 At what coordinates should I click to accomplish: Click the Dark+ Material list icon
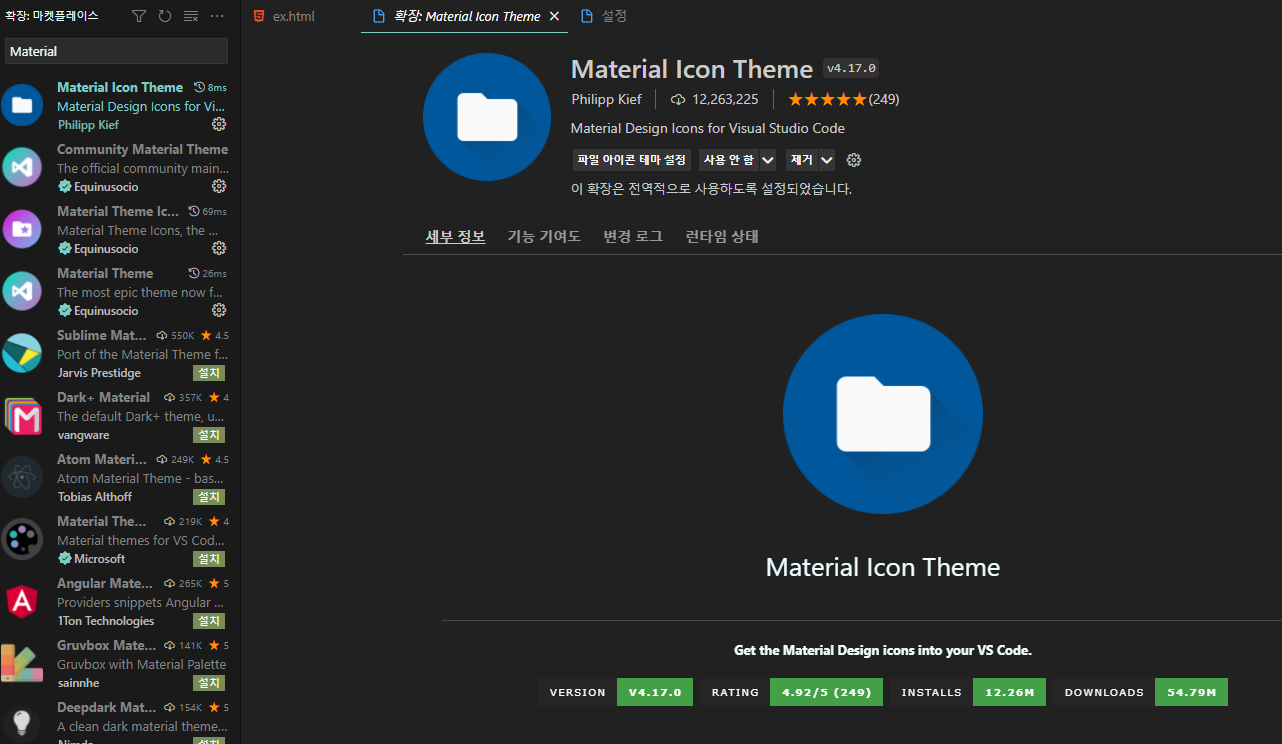(x=22, y=415)
